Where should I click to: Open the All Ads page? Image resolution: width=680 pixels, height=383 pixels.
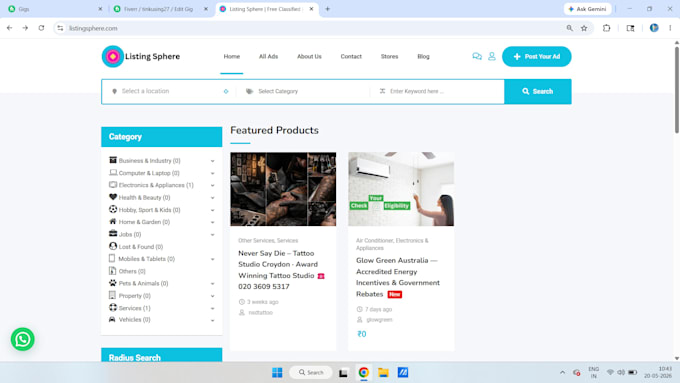click(268, 56)
